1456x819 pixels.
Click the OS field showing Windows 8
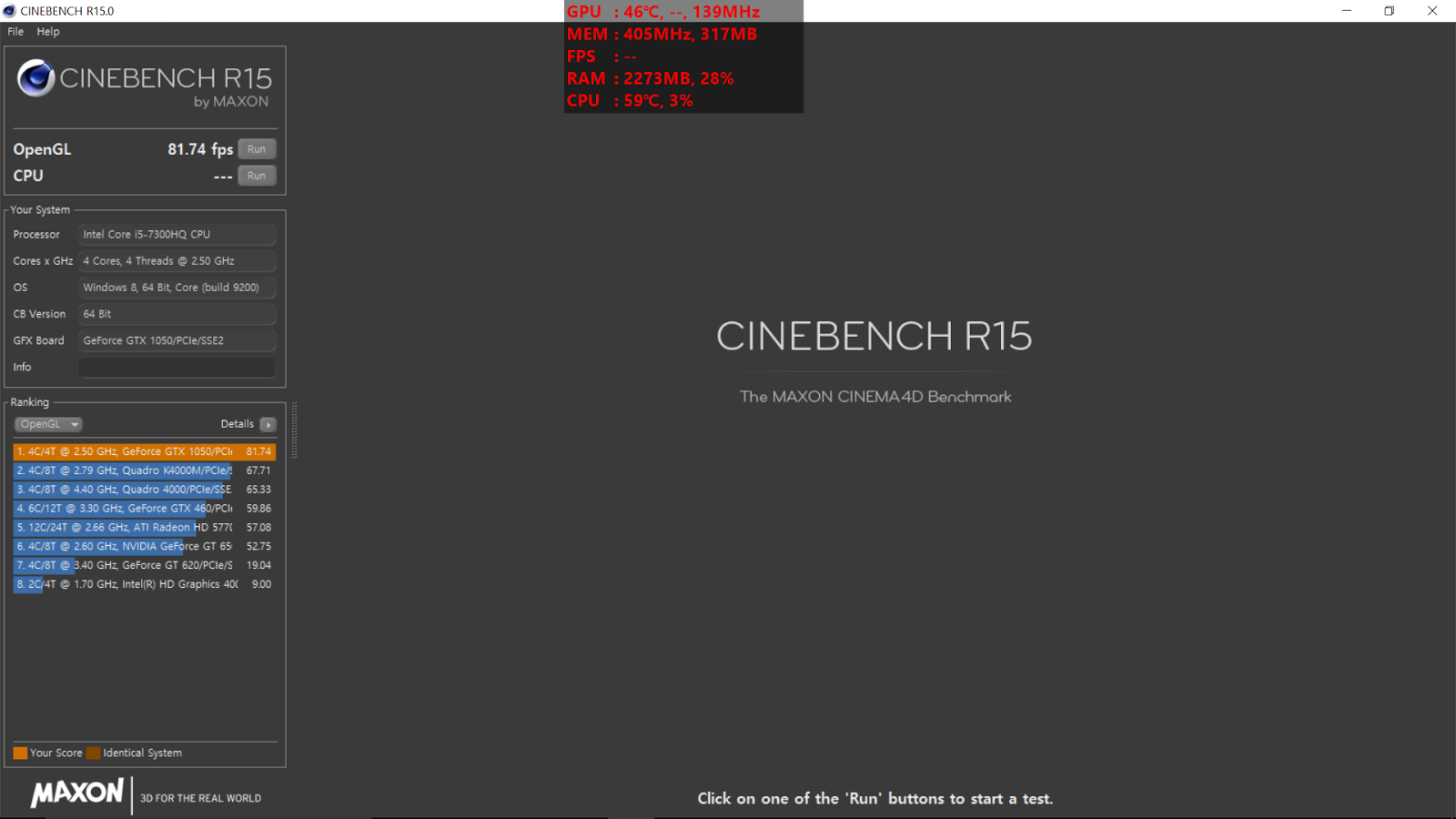pos(177,288)
